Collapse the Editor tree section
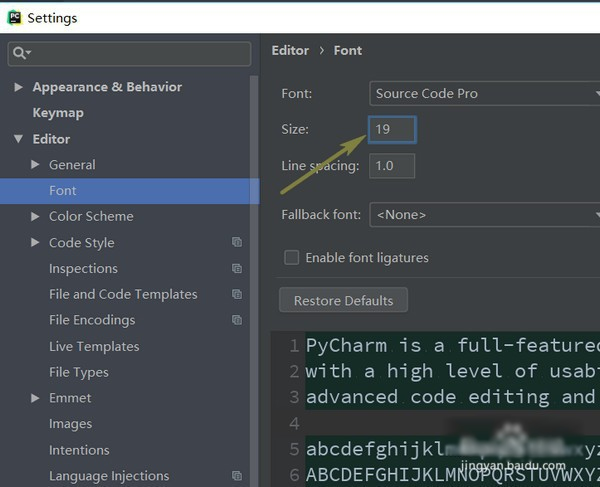 [x=18, y=139]
